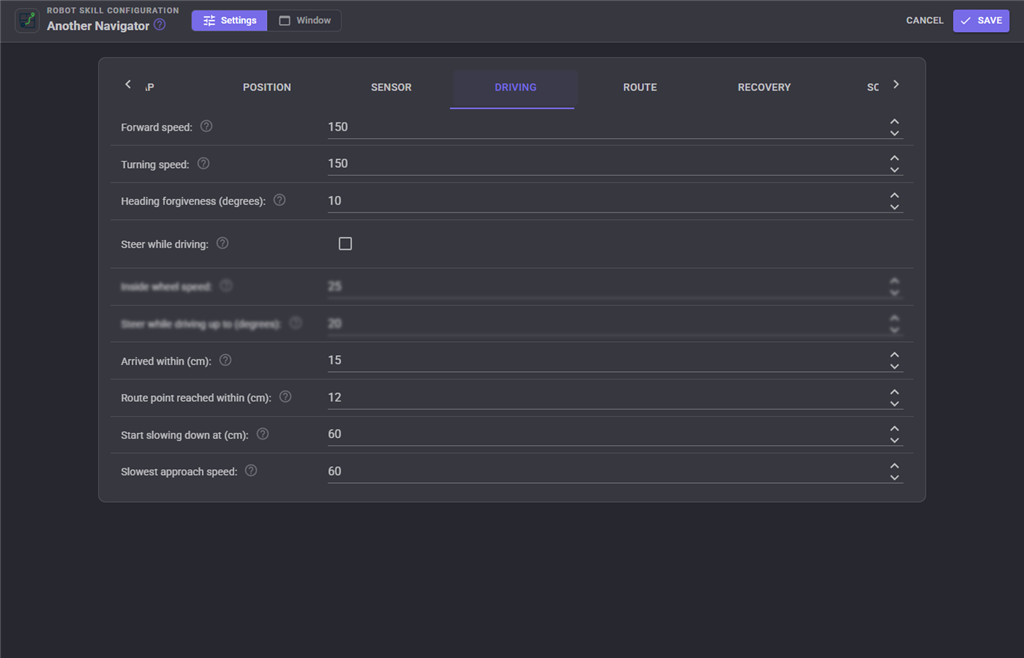The image size is (1024, 658).
Task: Open help icon for Arrived within (cm)
Action: pyautogui.click(x=225, y=360)
